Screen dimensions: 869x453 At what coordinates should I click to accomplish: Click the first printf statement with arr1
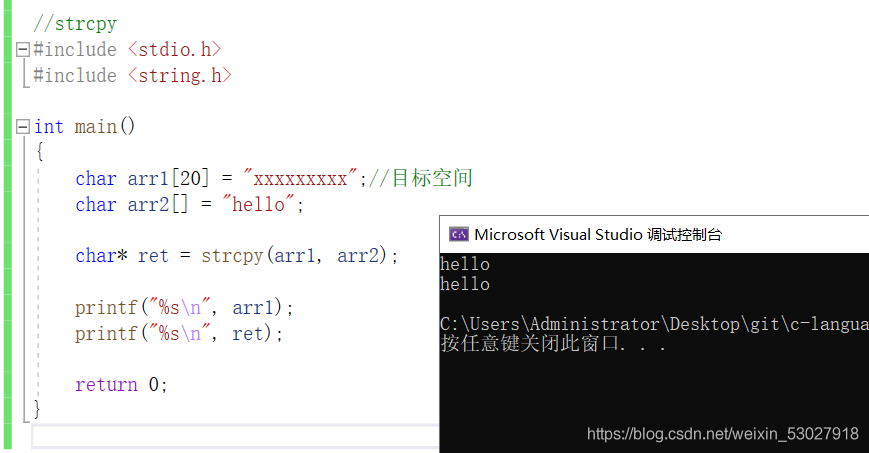tap(184, 308)
